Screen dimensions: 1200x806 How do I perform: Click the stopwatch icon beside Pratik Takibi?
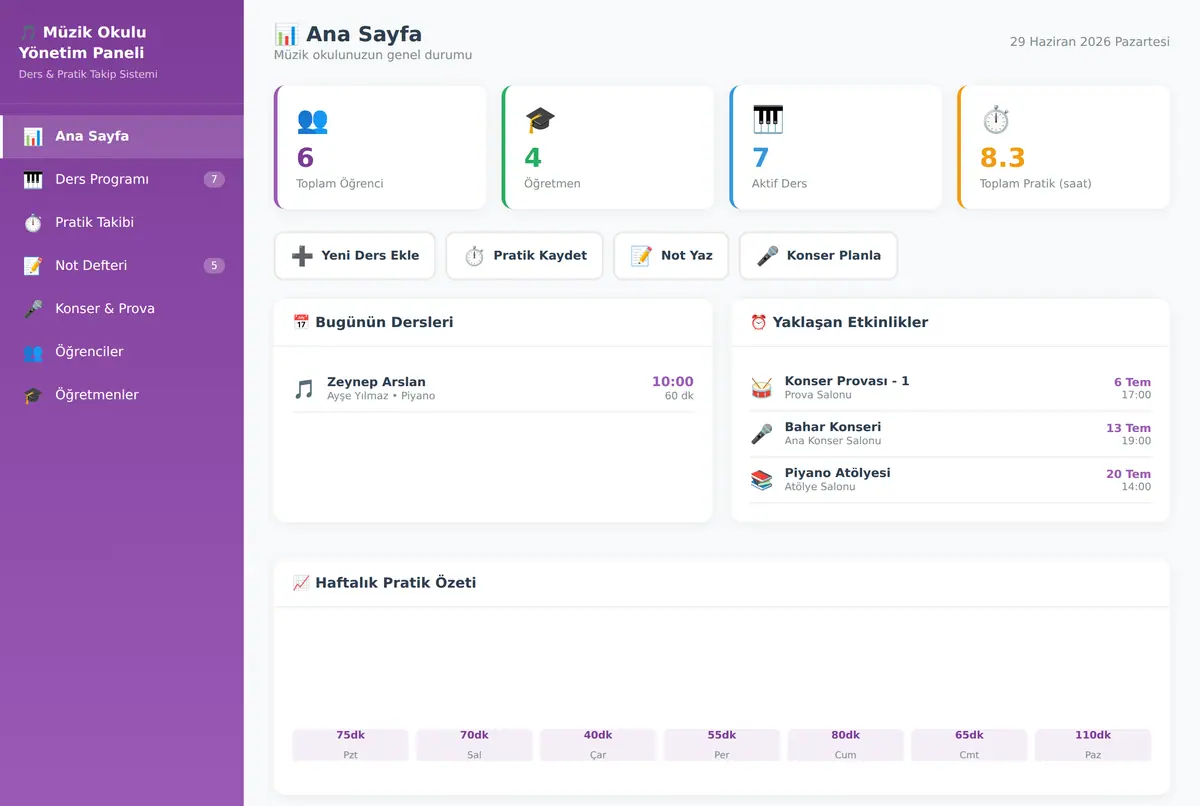point(33,223)
